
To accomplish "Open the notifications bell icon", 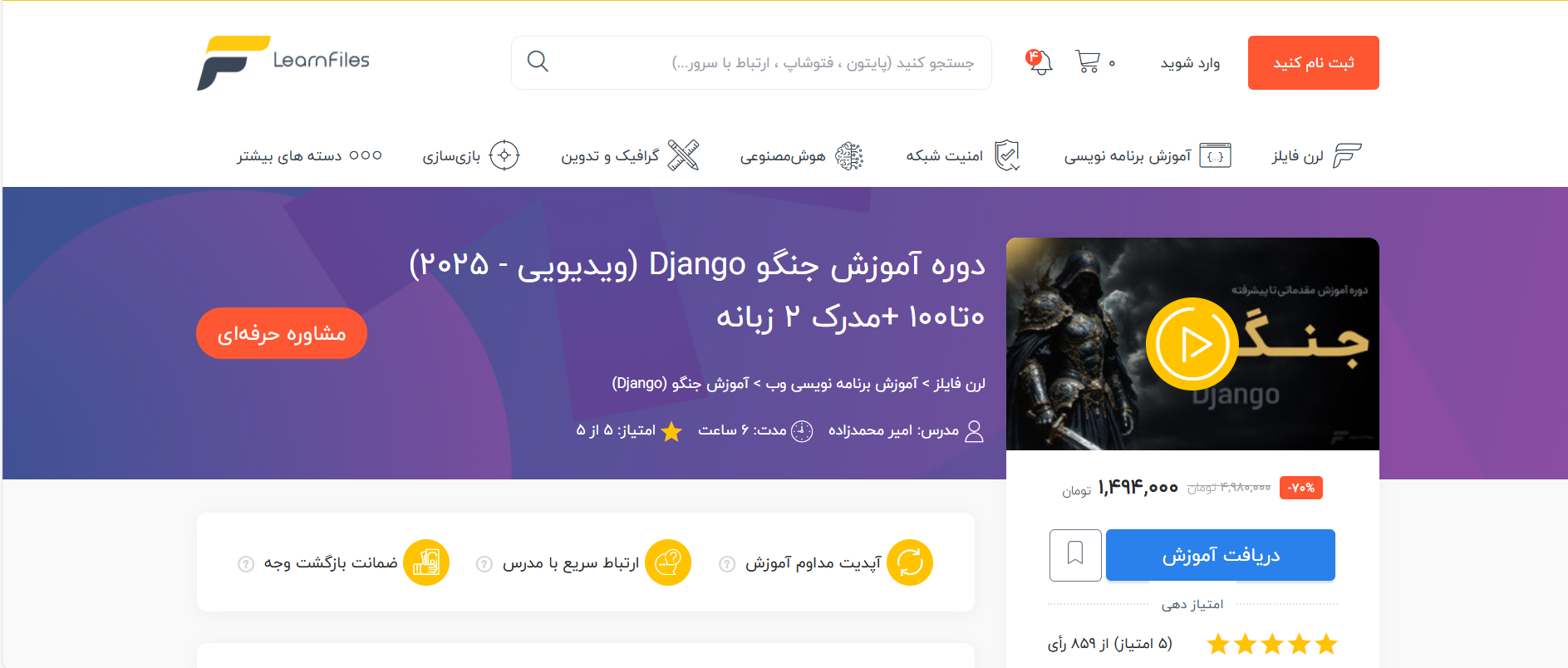I will pyautogui.click(x=1040, y=61).
